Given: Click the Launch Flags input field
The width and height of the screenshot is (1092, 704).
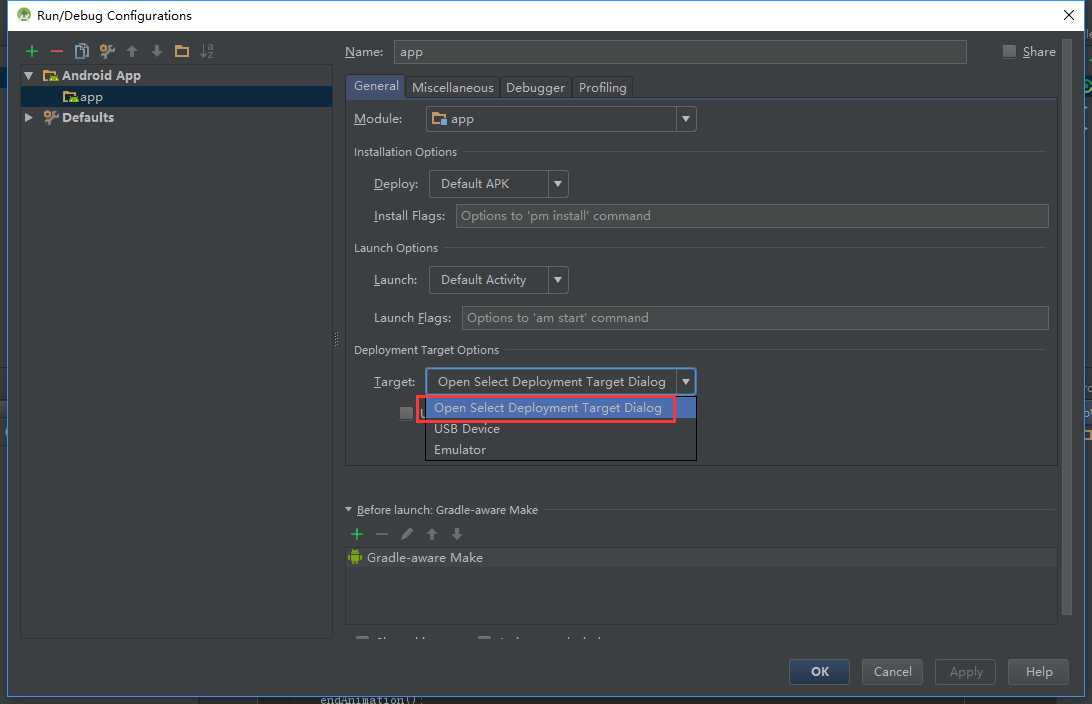Looking at the screenshot, I should [755, 318].
